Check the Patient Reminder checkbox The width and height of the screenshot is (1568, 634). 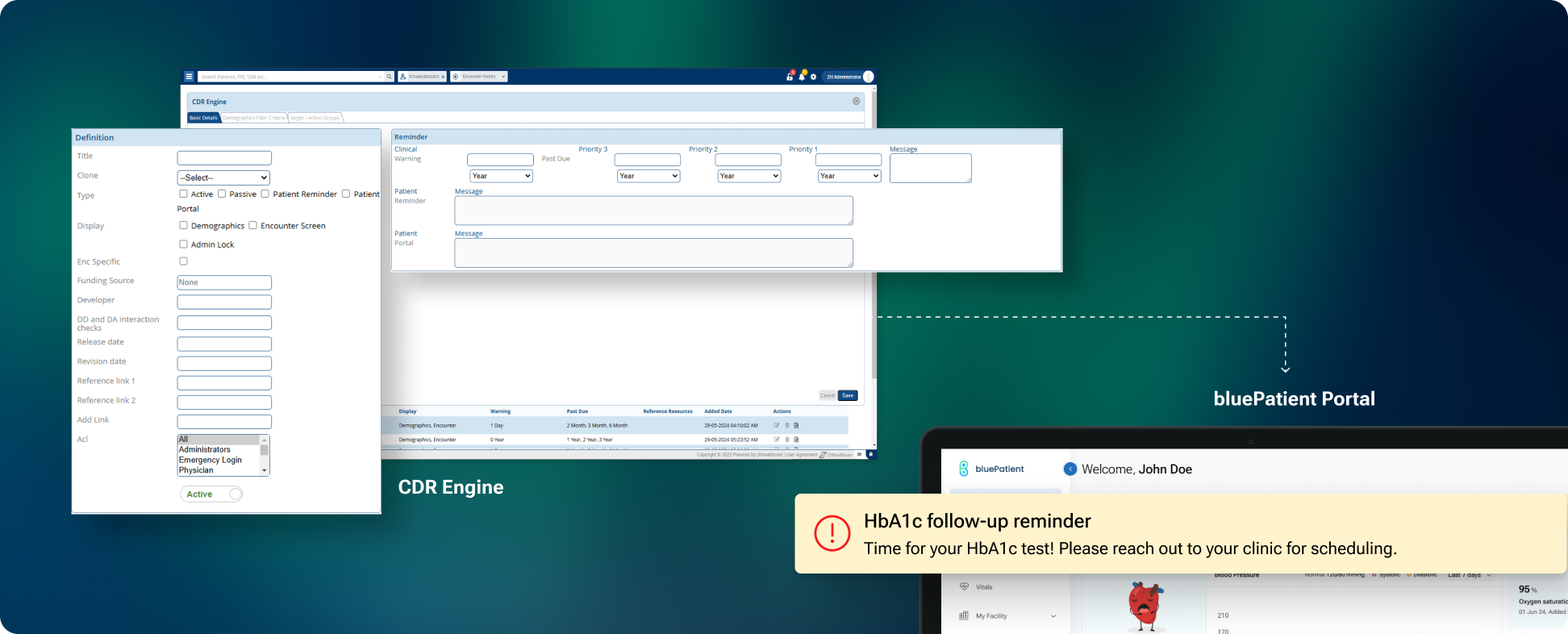click(265, 194)
